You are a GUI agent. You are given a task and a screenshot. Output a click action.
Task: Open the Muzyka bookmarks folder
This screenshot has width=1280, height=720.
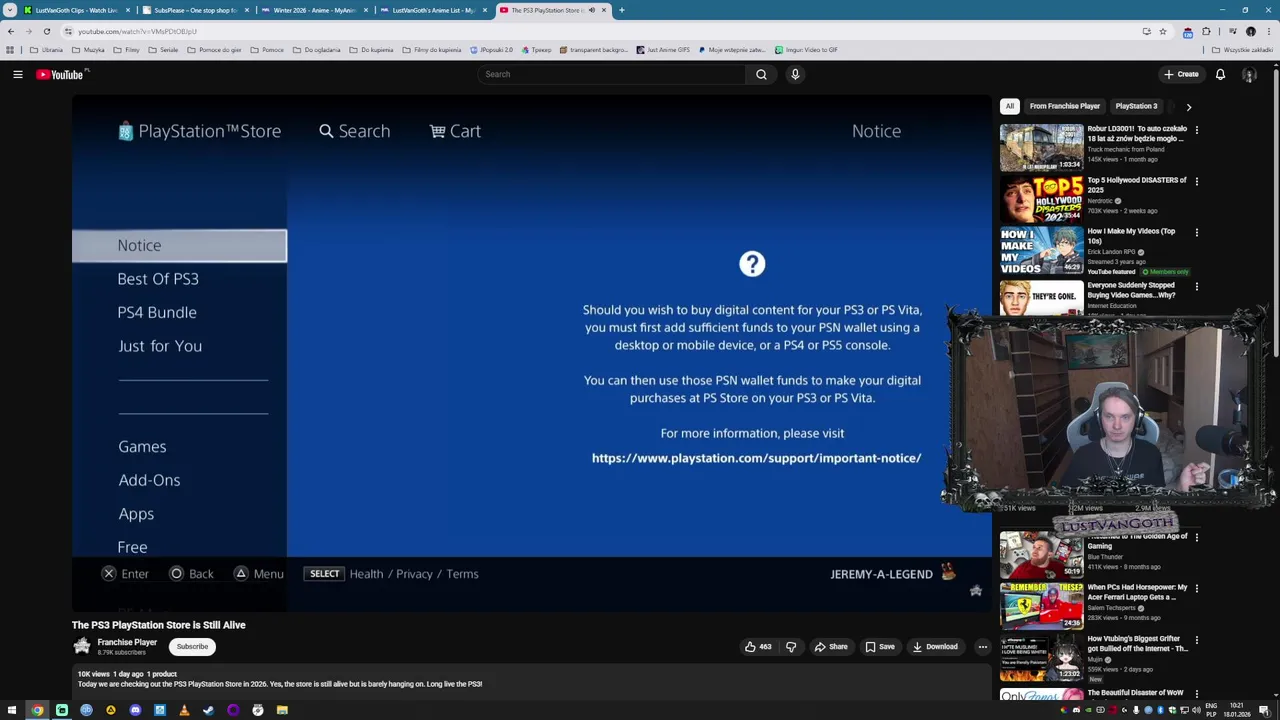pyautogui.click(x=88, y=50)
